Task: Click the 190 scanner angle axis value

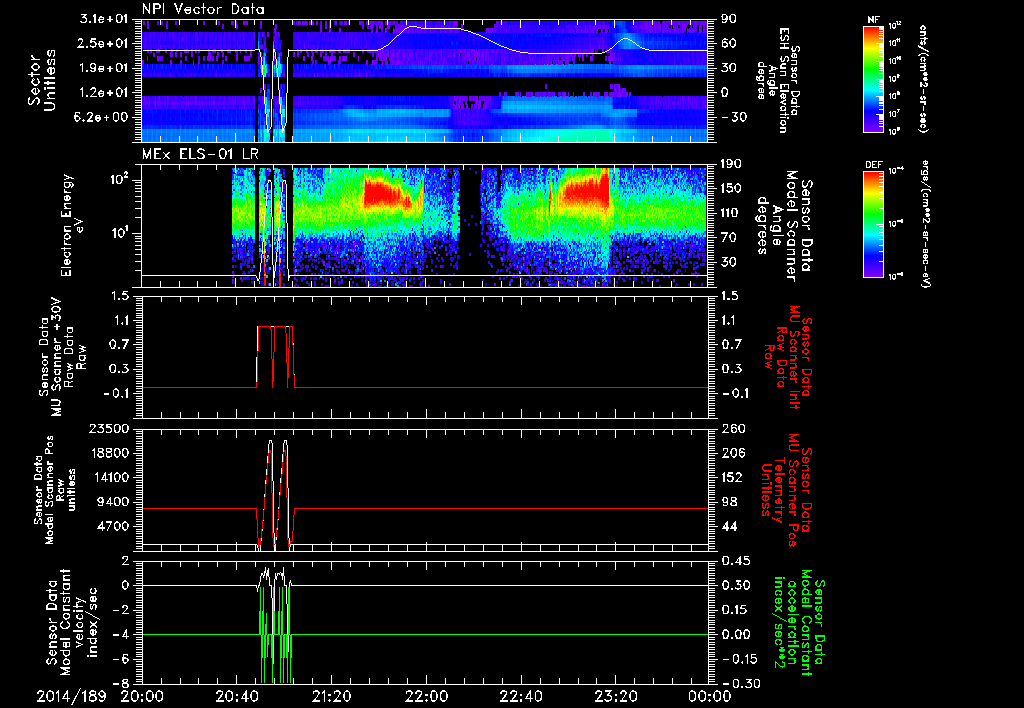Action: click(x=733, y=164)
